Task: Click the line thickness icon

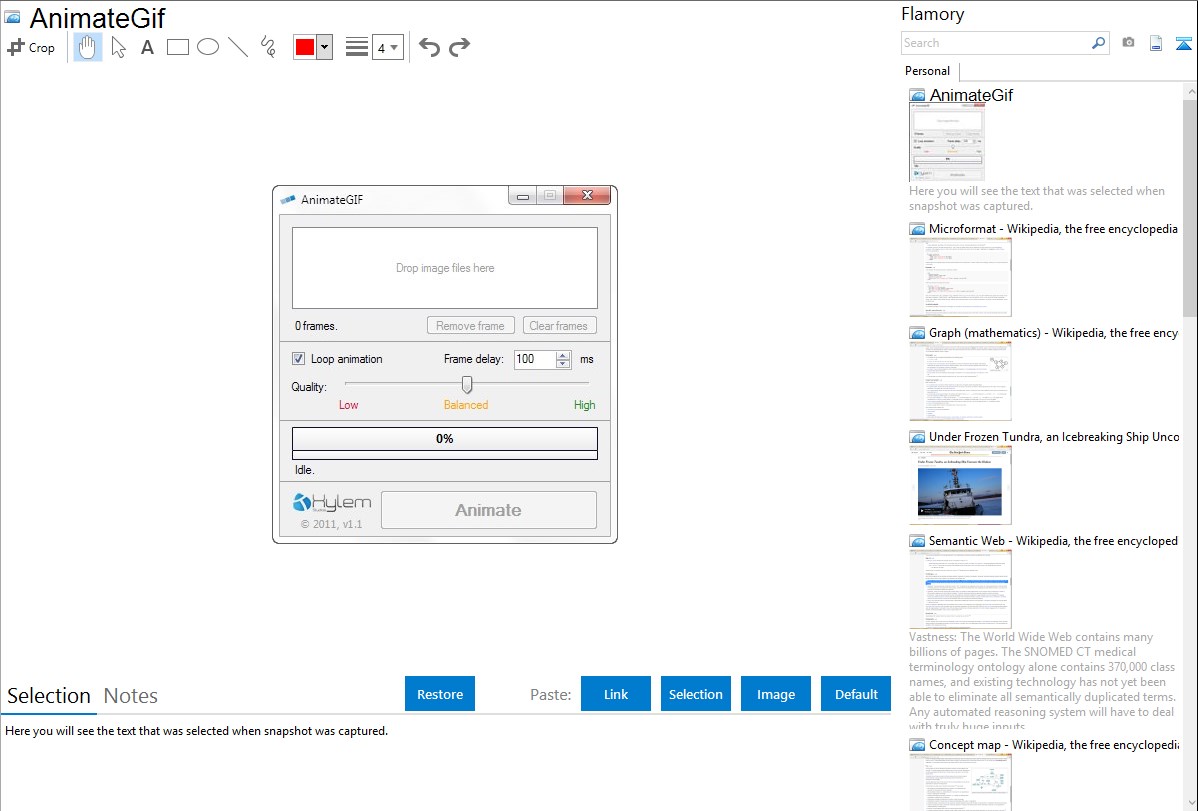Action: (x=357, y=47)
